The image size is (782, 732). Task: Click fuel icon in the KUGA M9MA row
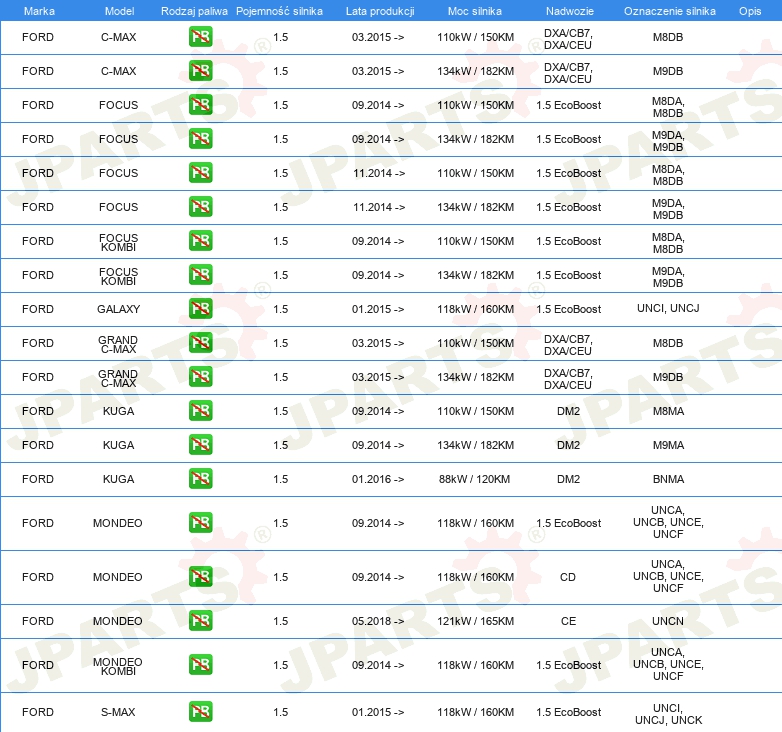tap(200, 444)
